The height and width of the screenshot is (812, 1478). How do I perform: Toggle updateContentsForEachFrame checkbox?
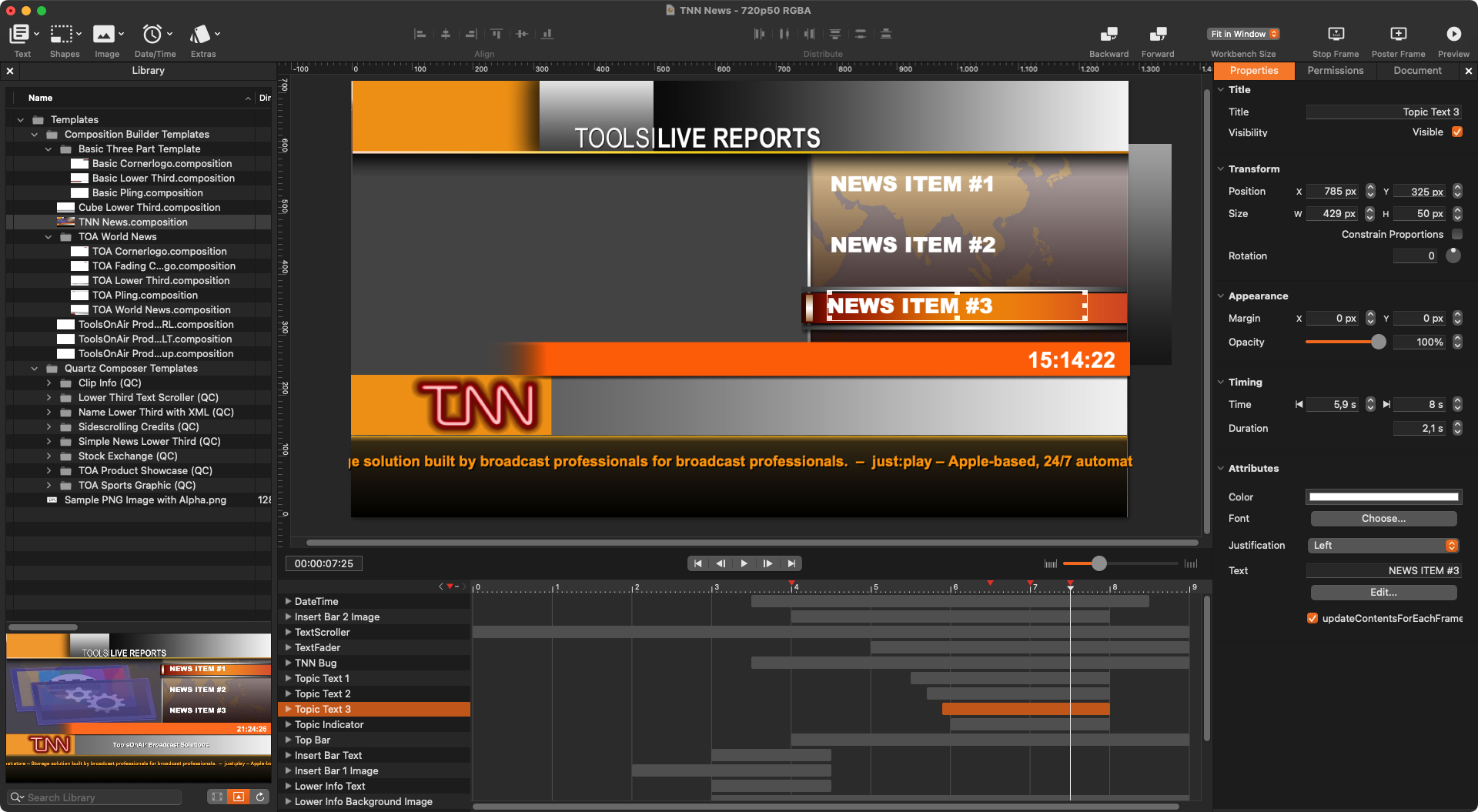(1312, 618)
